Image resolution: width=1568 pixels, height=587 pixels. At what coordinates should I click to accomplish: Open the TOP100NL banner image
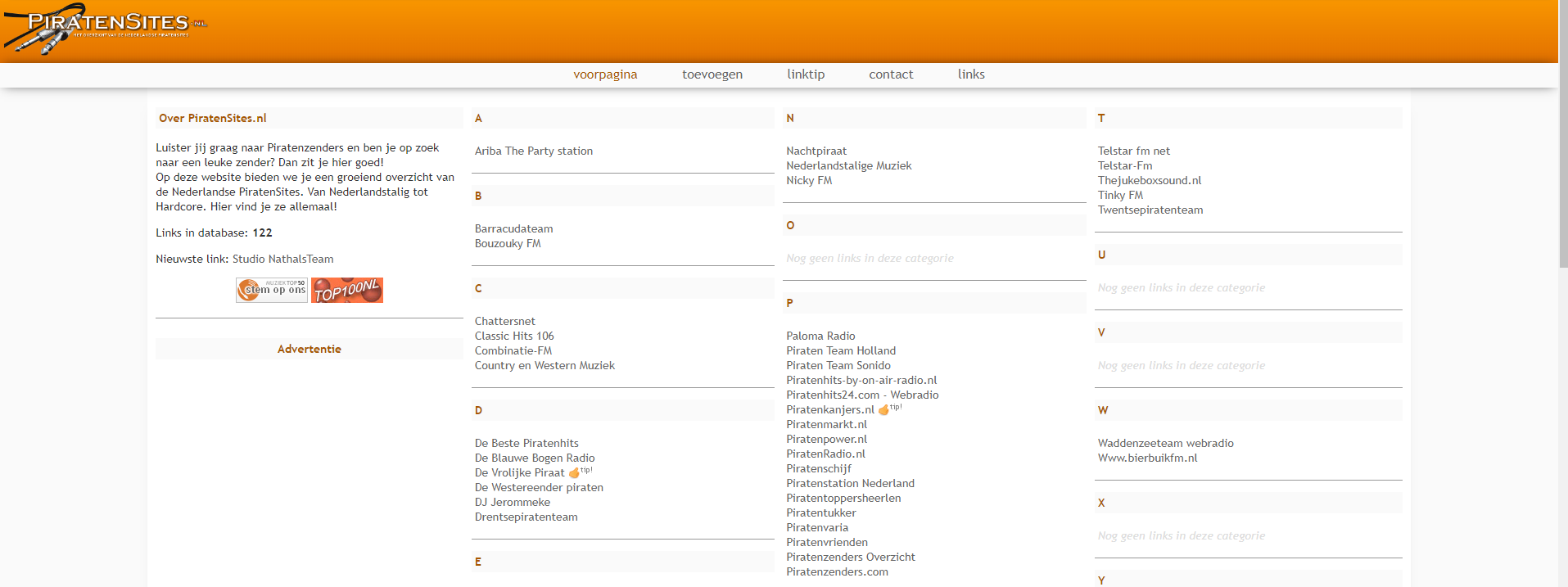tap(347, 290)
